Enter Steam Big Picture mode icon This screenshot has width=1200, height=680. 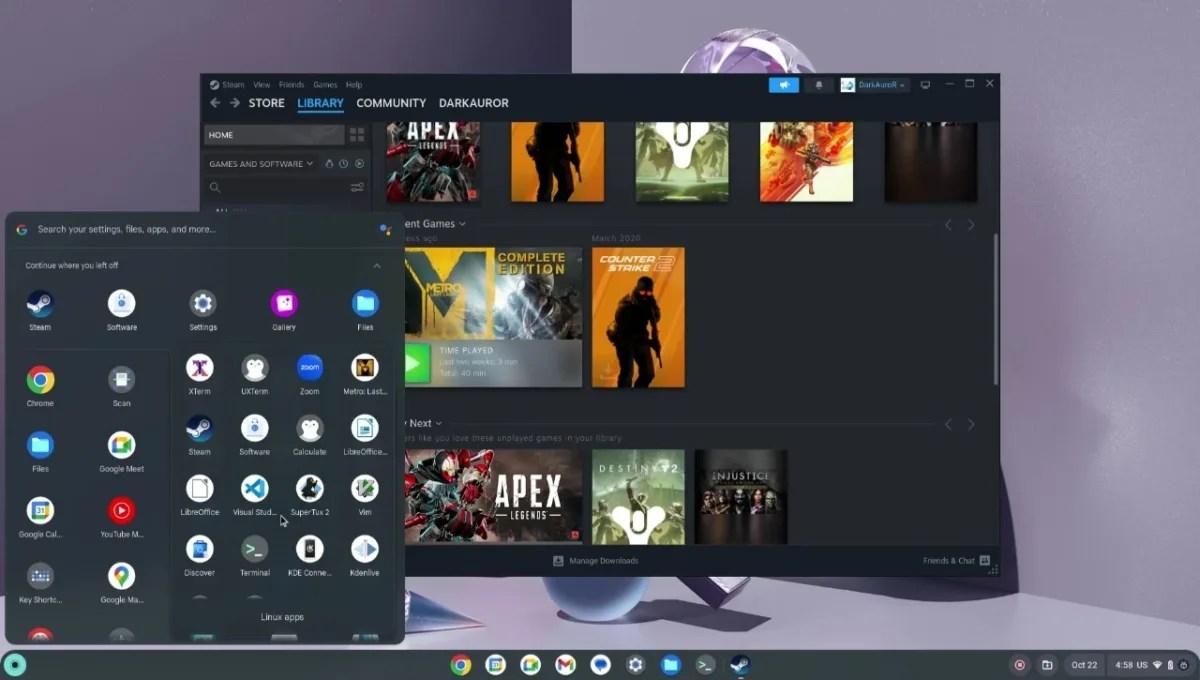point(926,85)
